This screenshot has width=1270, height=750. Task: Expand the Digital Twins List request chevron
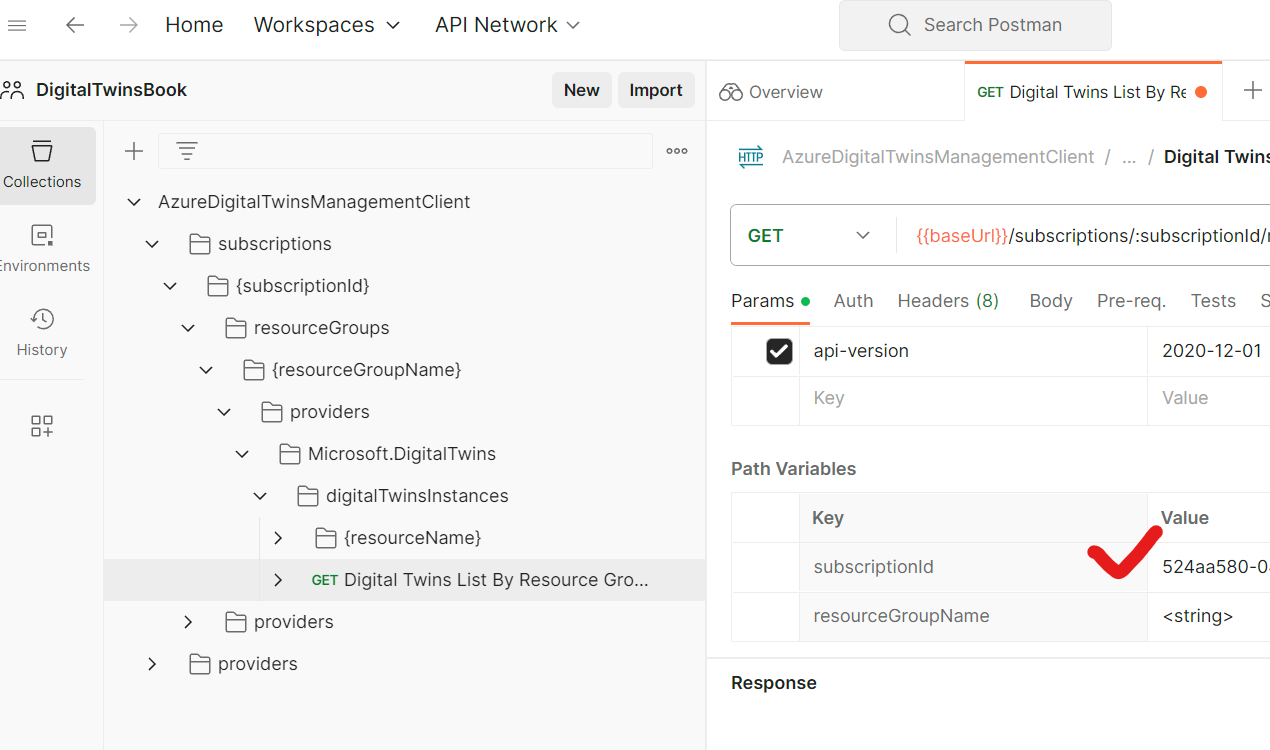(x=278, y=580)
